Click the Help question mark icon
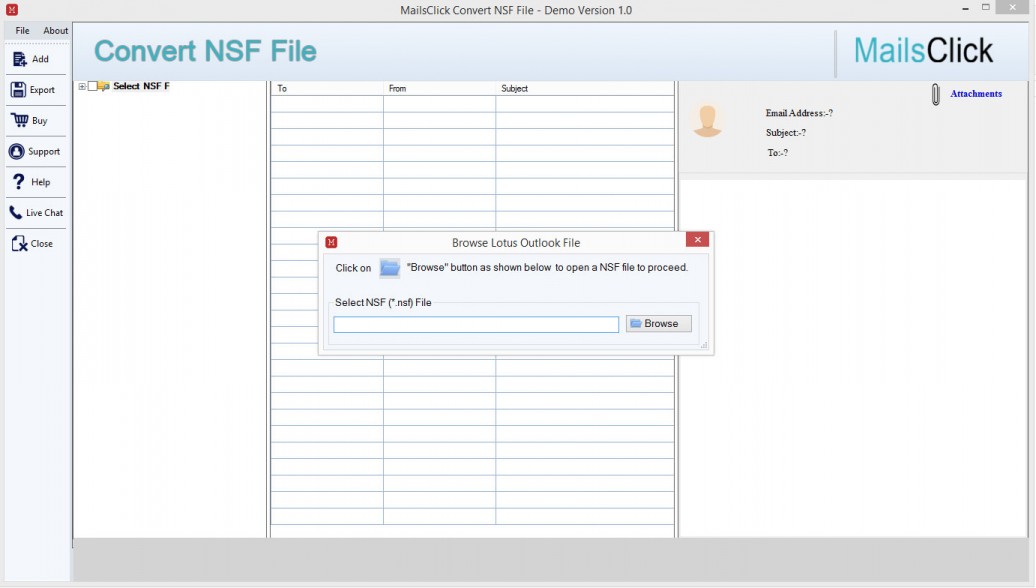The width and height of the screenshot is (1036, 588). tap(18, 182)
